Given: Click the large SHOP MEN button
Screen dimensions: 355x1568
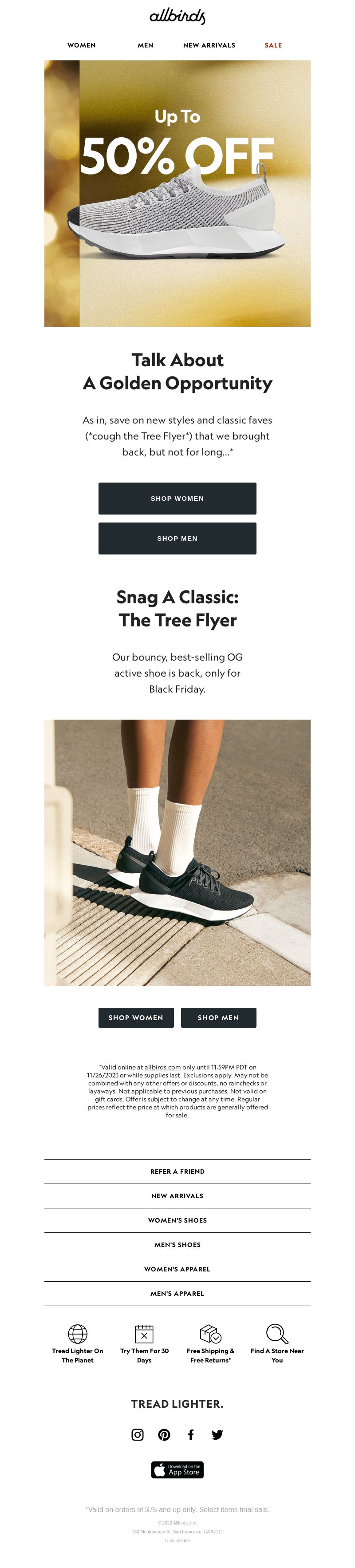Looking at the screenshot, I should click(x=177, y=539).
